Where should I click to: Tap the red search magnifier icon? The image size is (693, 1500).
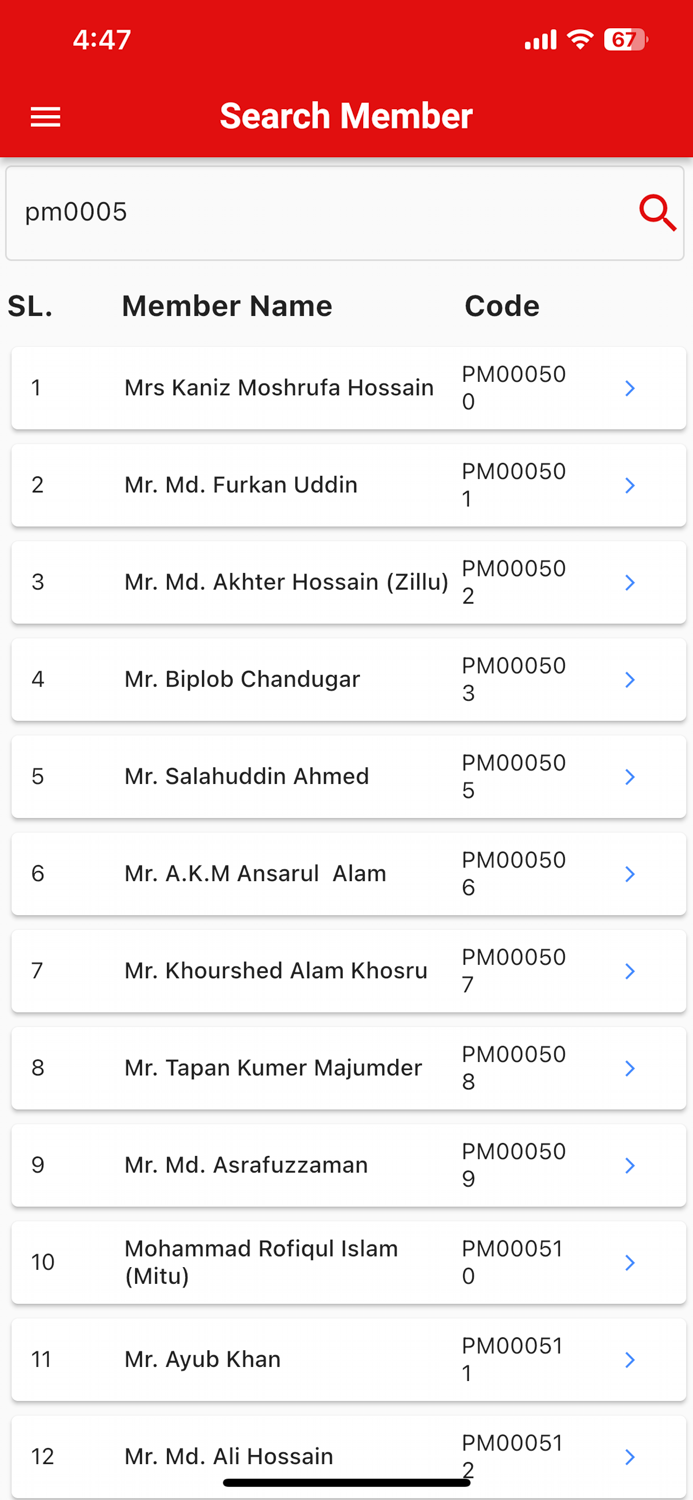(657, 212)
